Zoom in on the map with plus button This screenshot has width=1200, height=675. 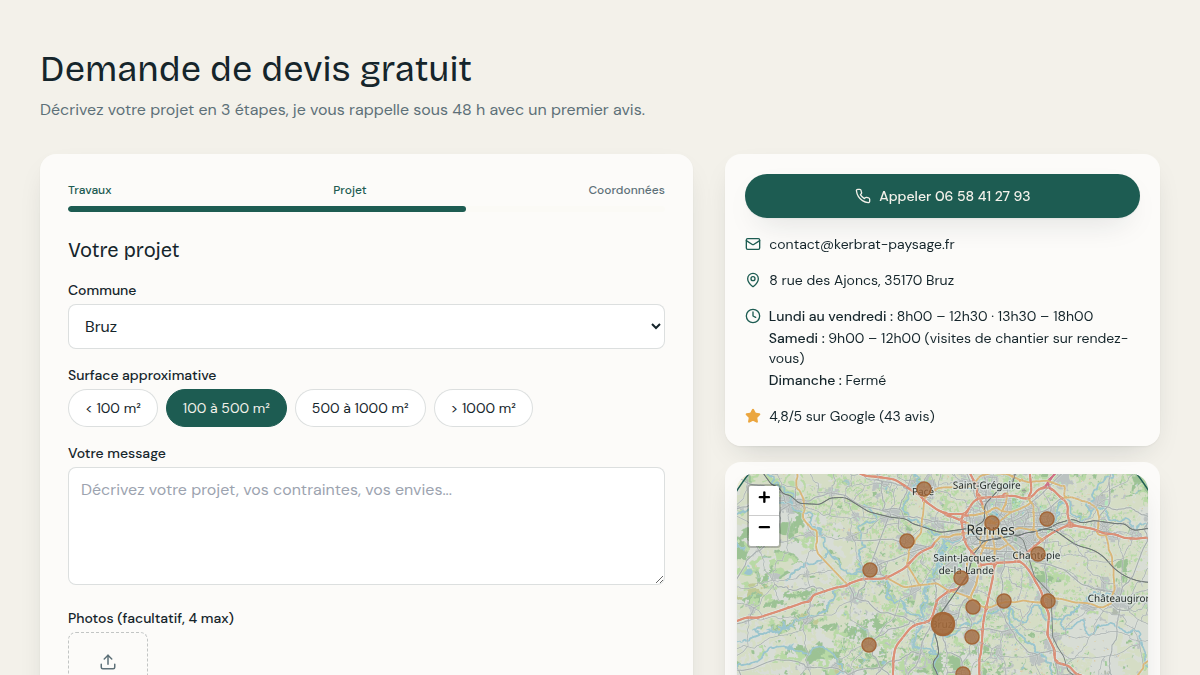coord(764,497)
